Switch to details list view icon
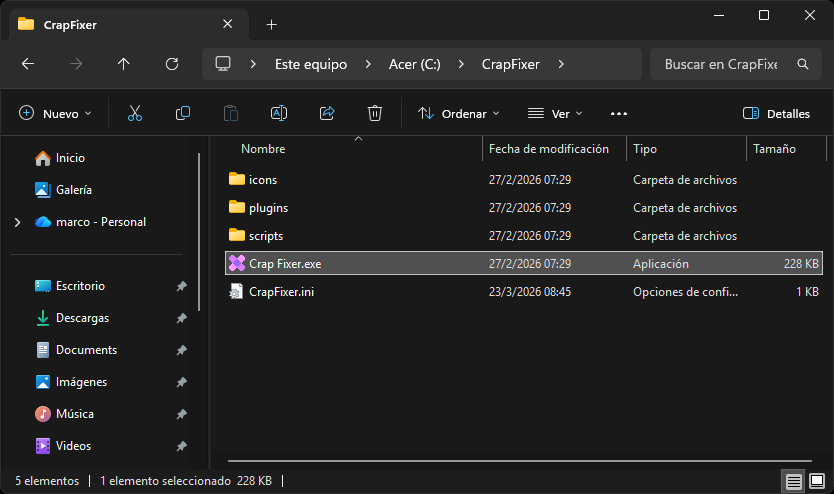Viewport: 834px width, 494px height. [x=793, y=482]
